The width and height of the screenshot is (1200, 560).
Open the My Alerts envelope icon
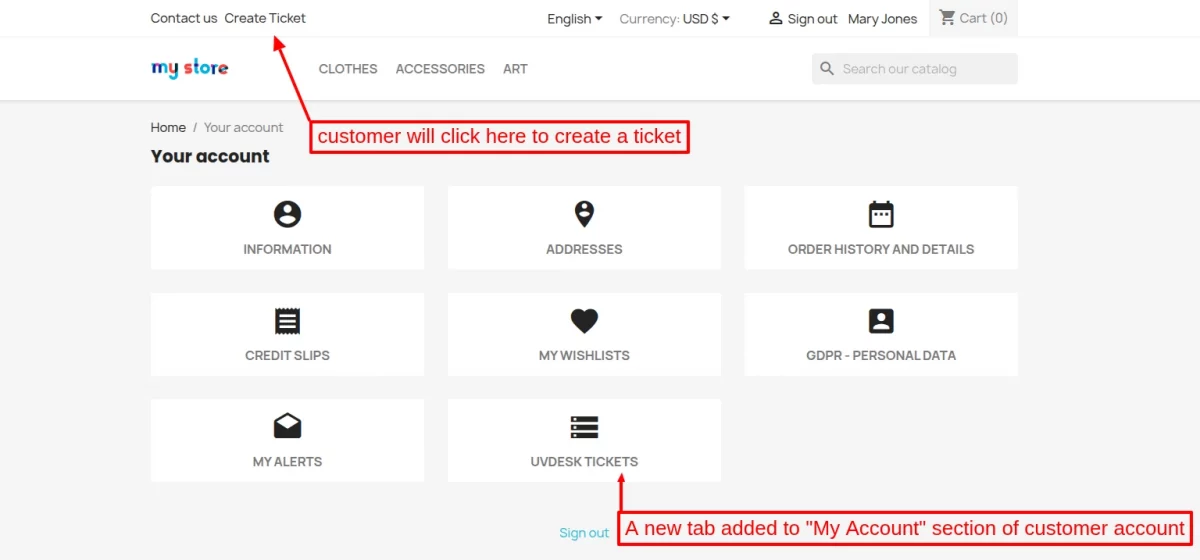287,427
